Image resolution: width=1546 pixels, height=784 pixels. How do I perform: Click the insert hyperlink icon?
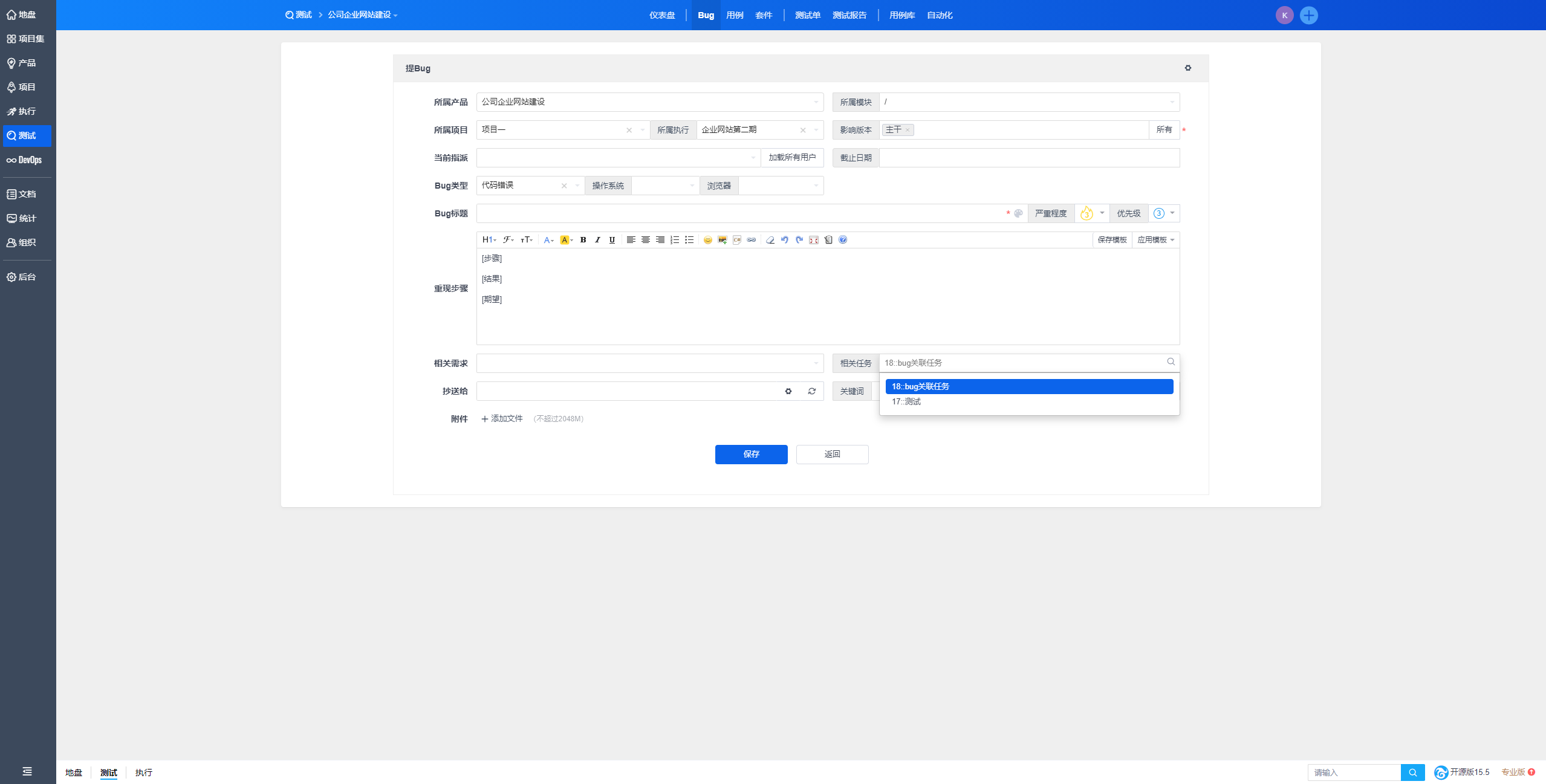[751, 240]
